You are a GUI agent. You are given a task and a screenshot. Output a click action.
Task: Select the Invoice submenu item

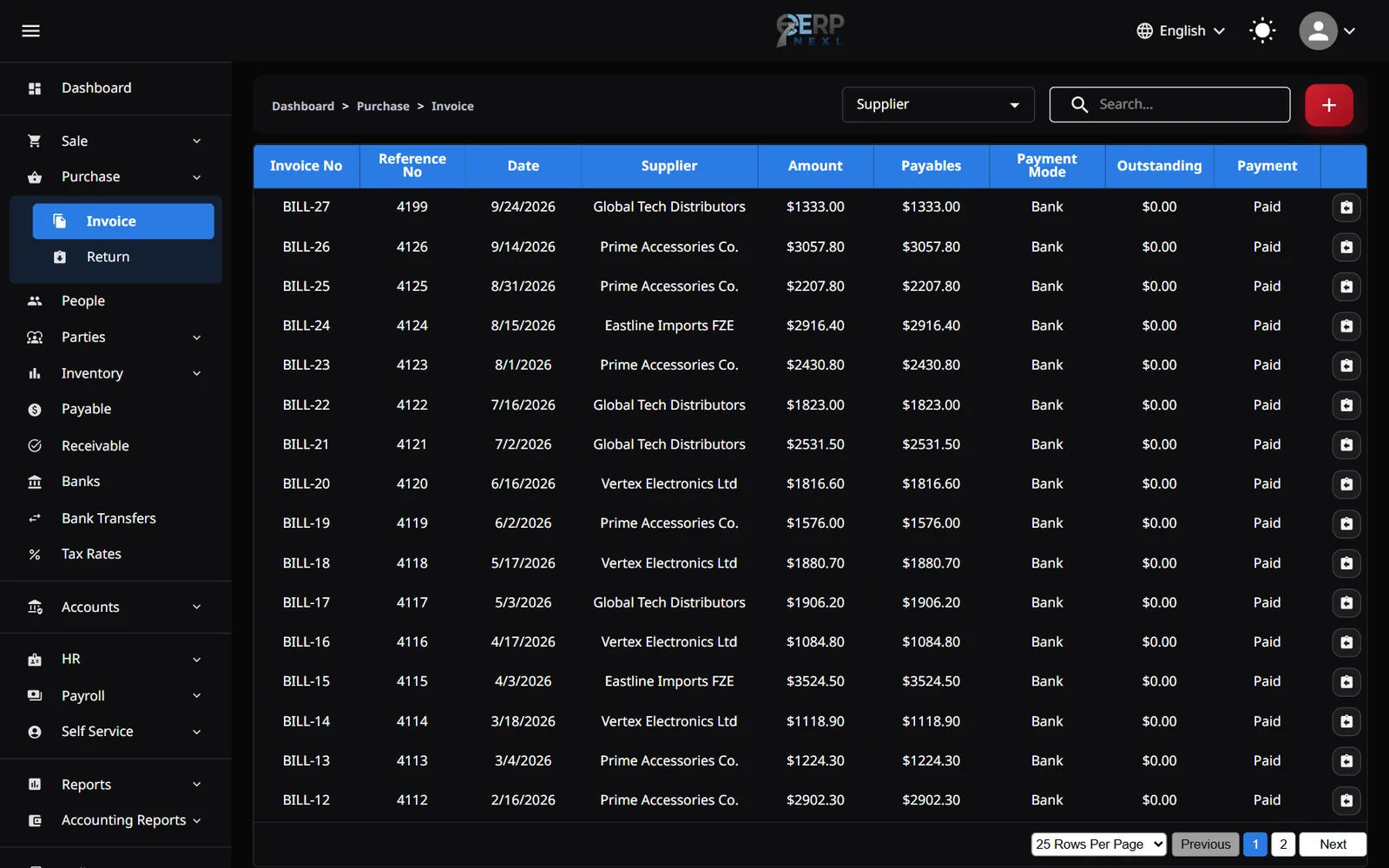coord(123,221)
